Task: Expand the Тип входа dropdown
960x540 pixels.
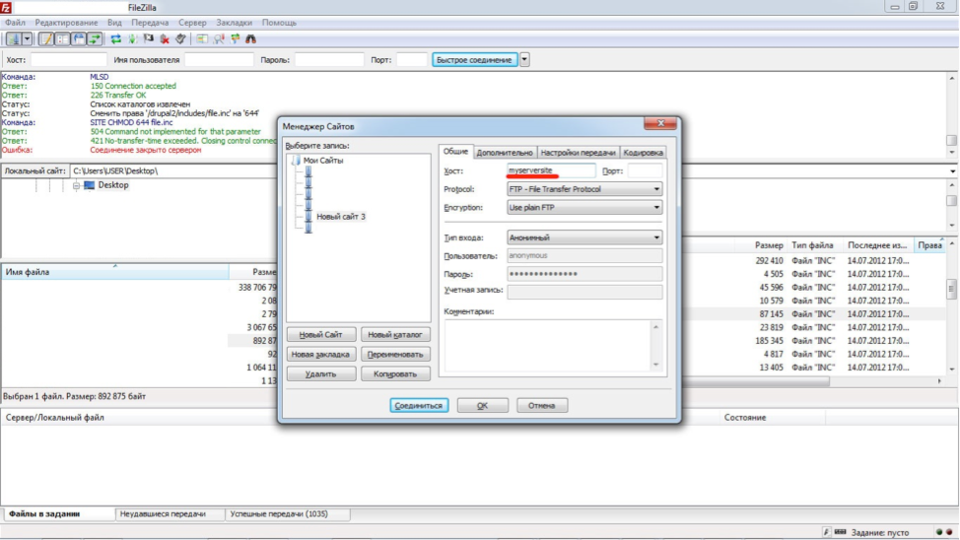Action: (x=584, y=238)
